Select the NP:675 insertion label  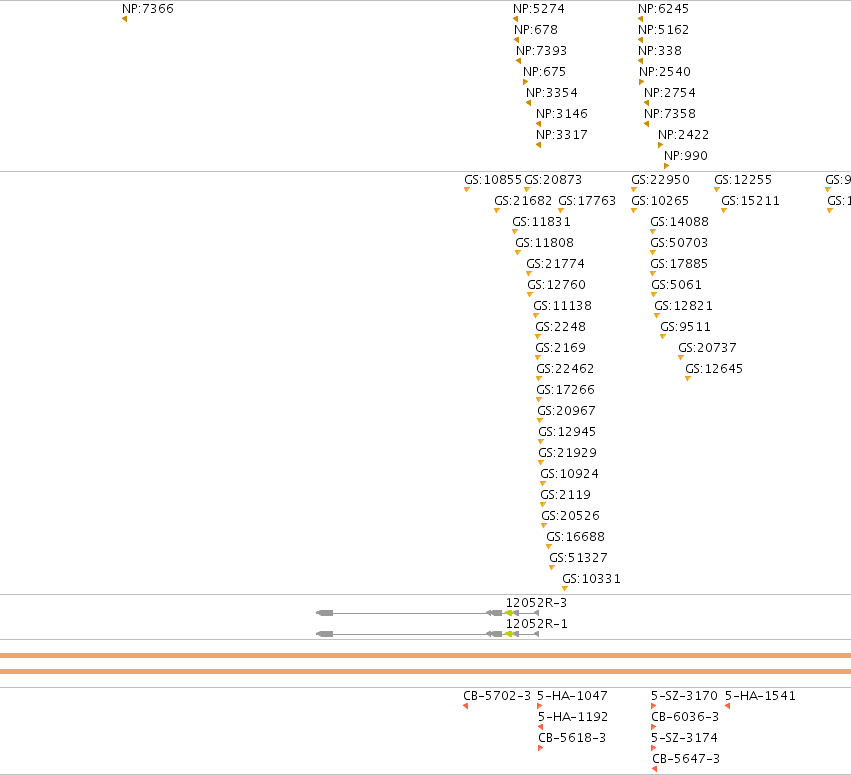coord(544,72)
